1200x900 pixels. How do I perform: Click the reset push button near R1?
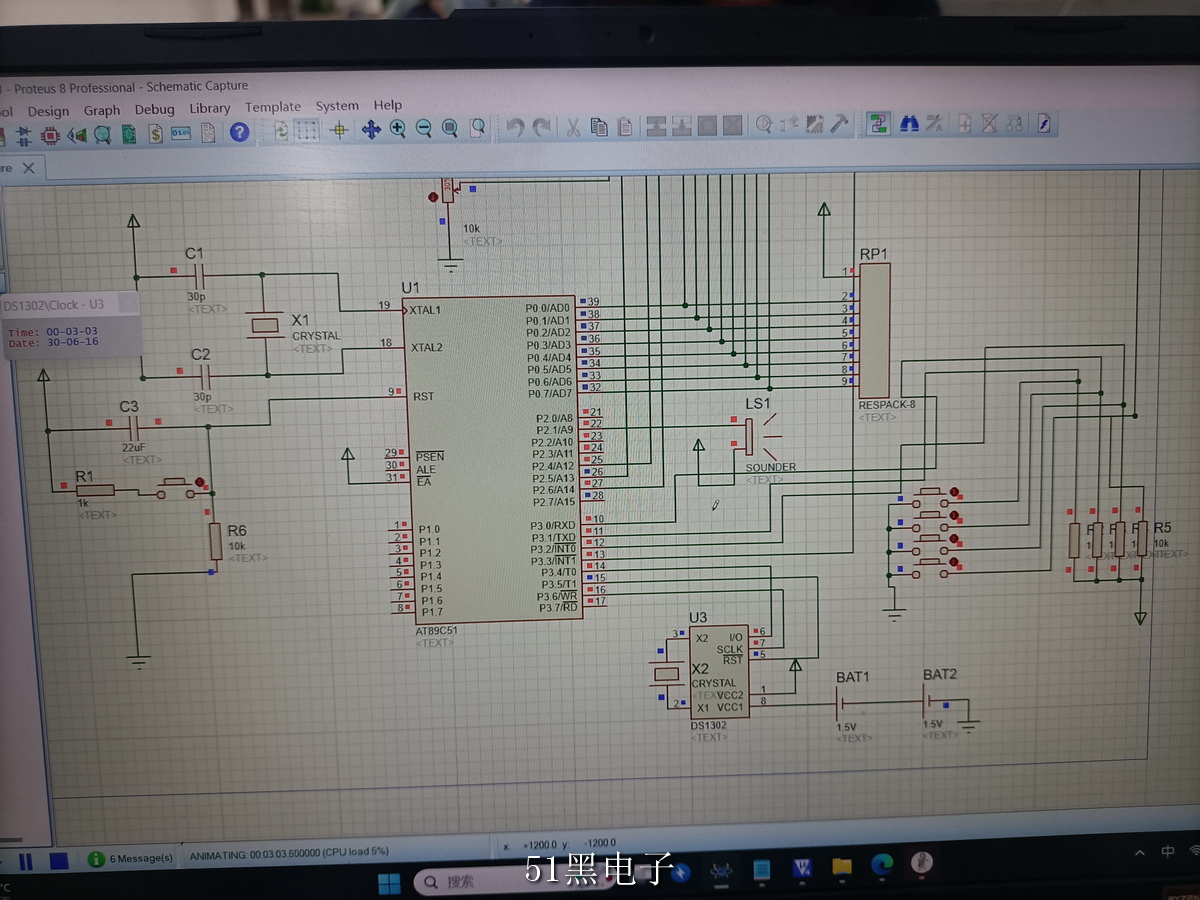(x=177, y=488)
